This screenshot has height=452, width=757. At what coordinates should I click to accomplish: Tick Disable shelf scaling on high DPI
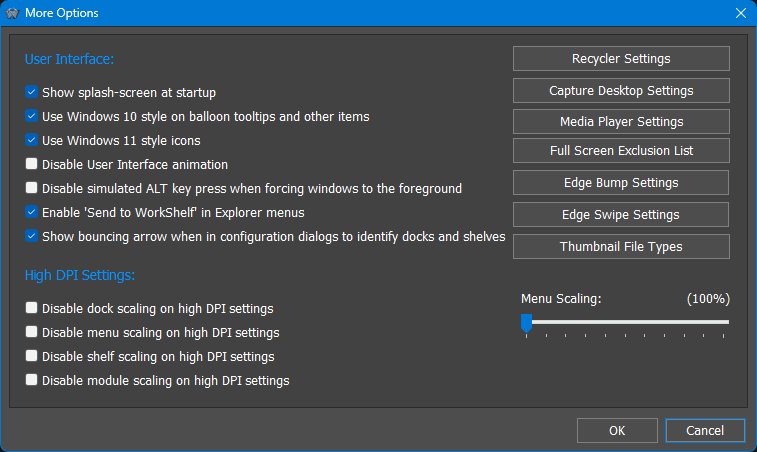pos(31,356)
